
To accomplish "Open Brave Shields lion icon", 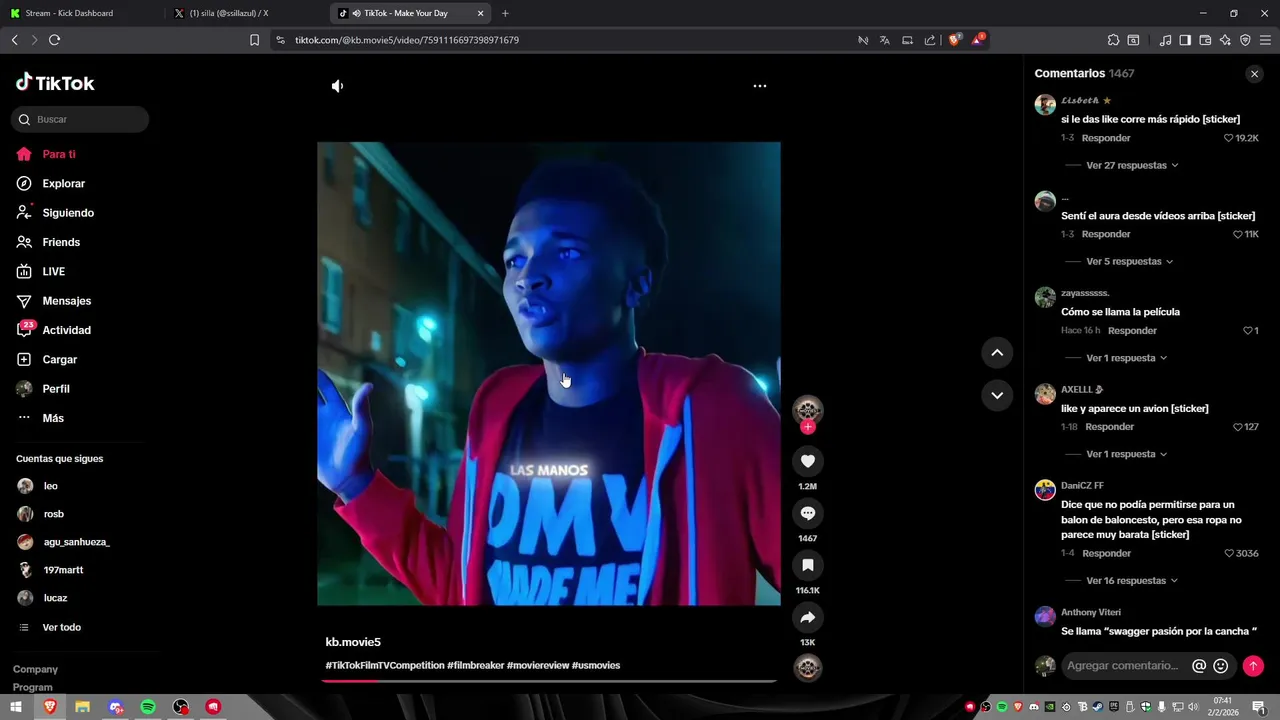I will pos(954,40).
